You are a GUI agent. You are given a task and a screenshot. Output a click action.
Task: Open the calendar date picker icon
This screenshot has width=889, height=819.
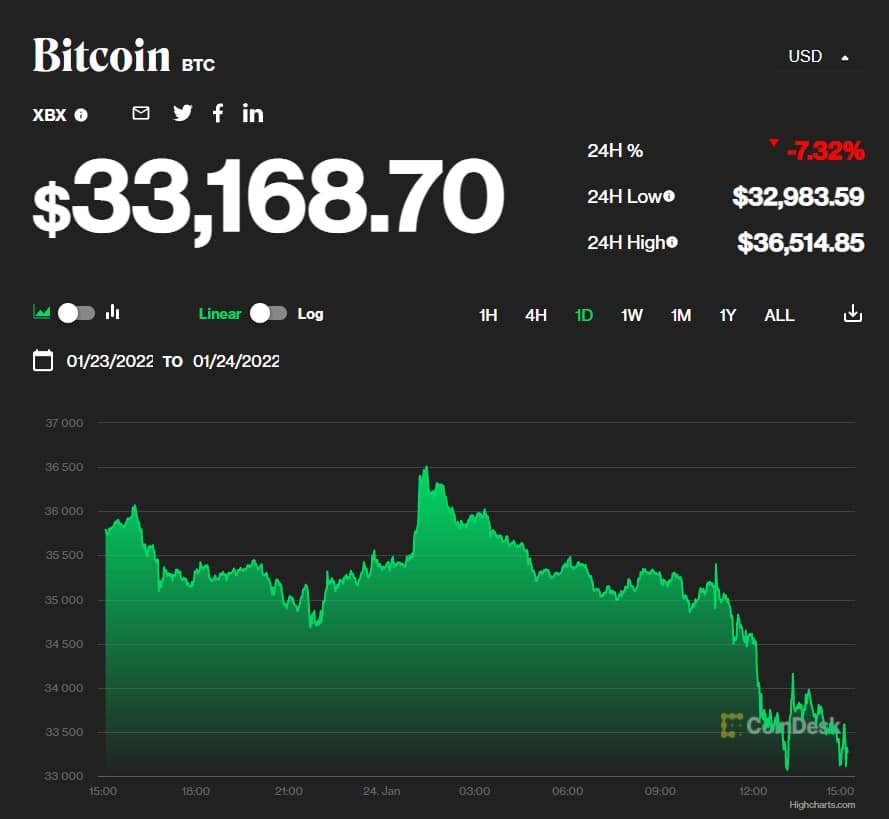[43, 360]
